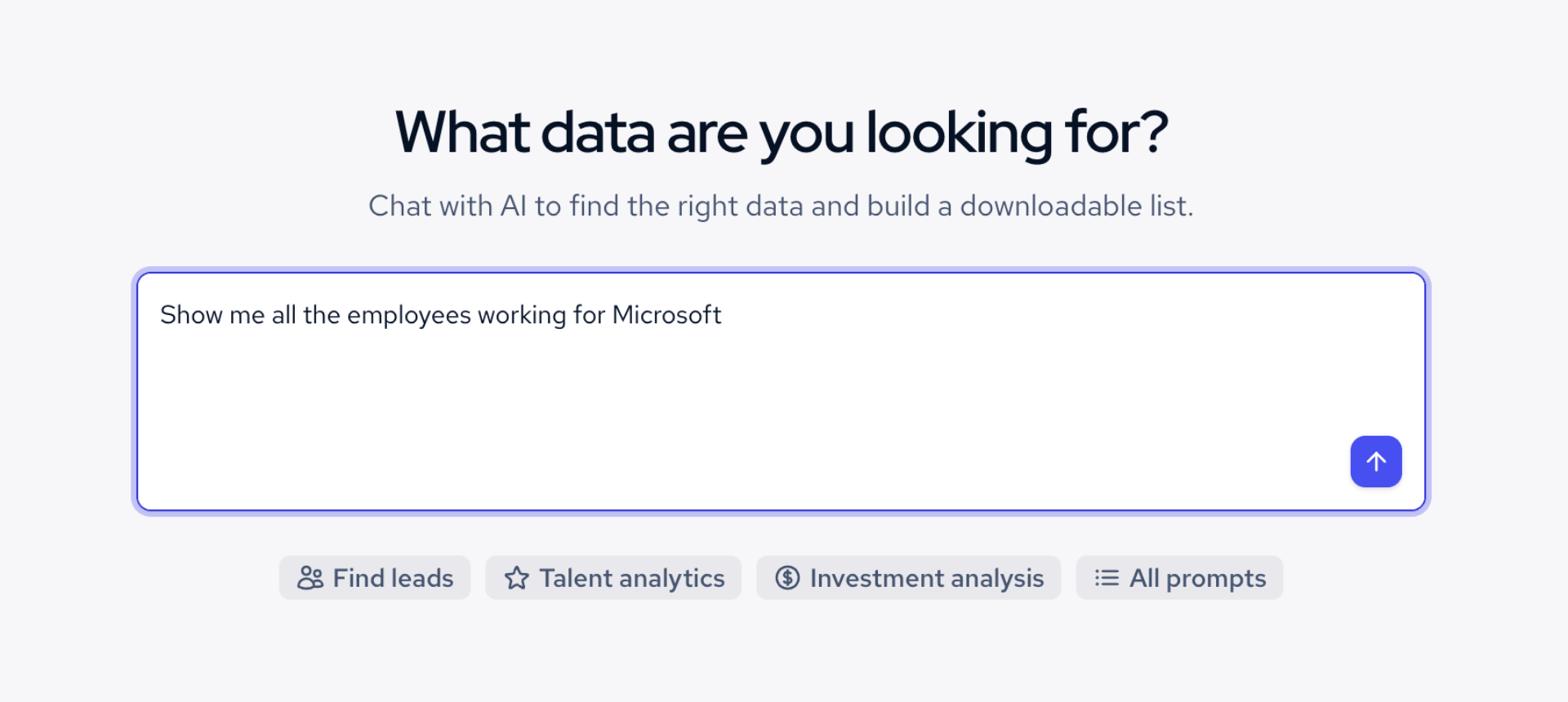
Task: Click the heading What data are you looking for
Action: [x=782, y=133]
